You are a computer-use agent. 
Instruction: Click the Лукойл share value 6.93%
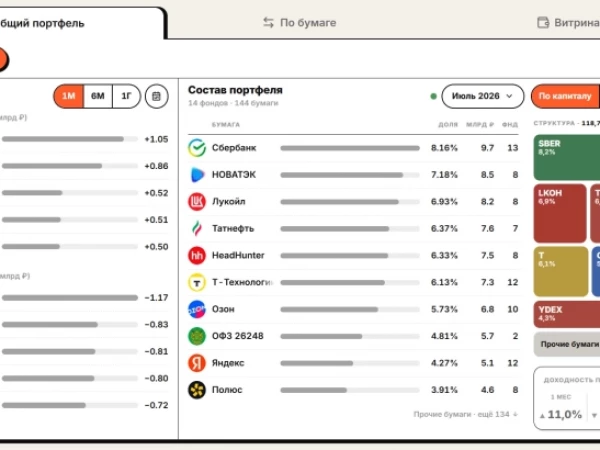[x=444, y=202]
